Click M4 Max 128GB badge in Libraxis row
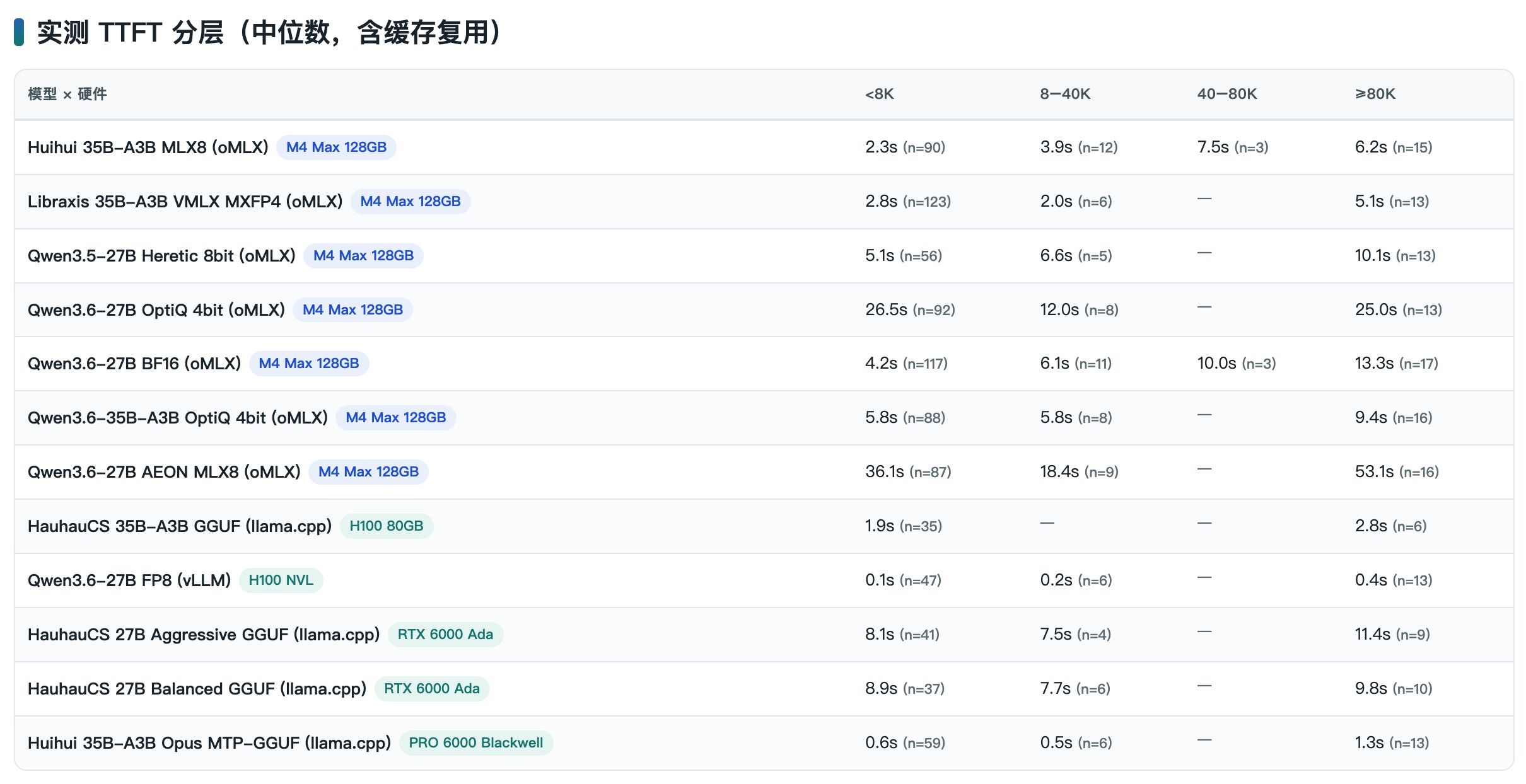1526x784 pixels. (411, 202)
